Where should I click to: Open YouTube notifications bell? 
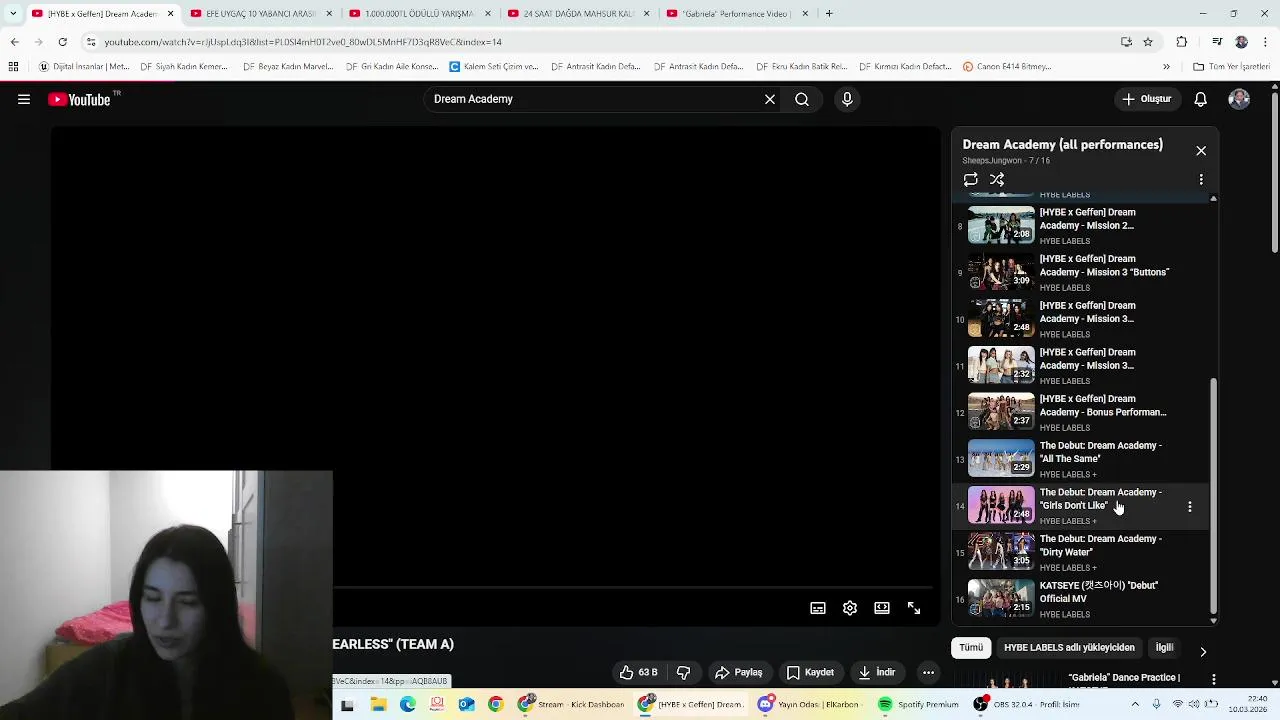(x=1201, y=99)
